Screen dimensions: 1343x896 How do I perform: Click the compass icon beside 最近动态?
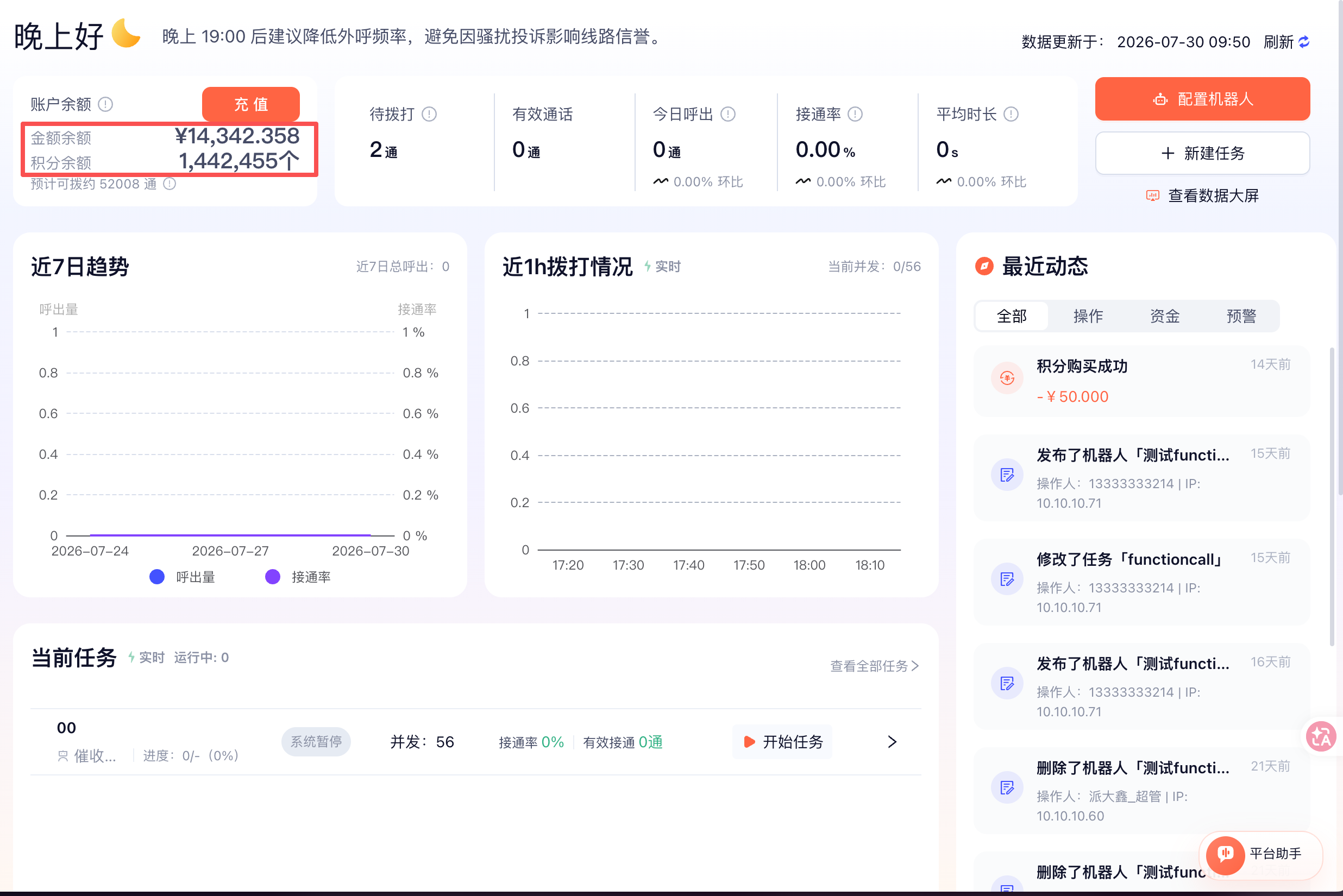pyautogui.click(x=984, y=266)
